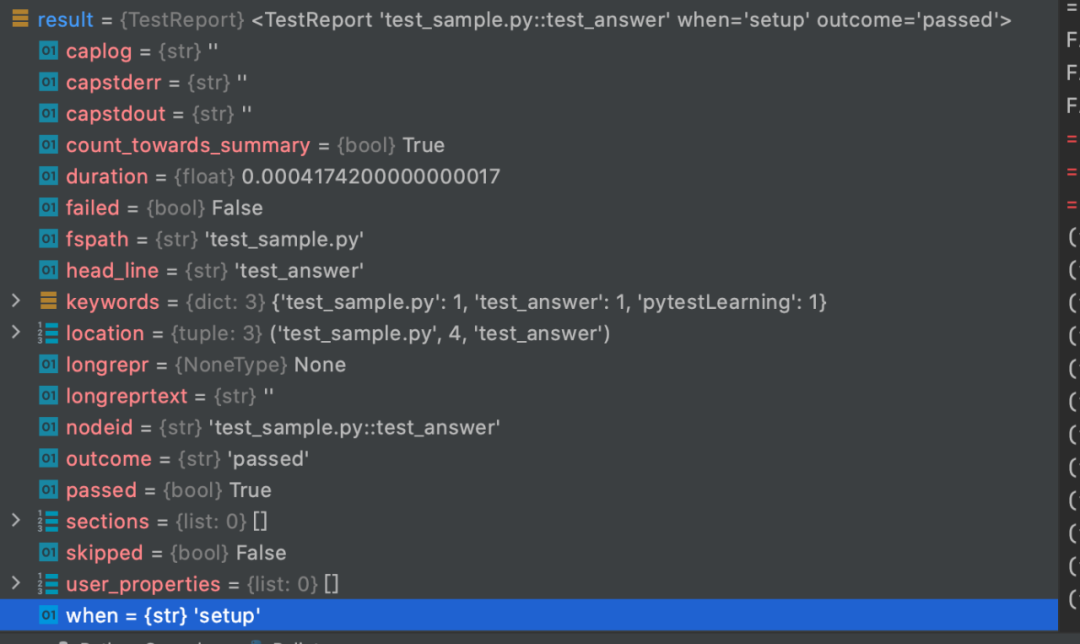Click the user_properties list icon
This screenshot has width=1080, height=644.
pyautogui.click(x=48, y=584)
